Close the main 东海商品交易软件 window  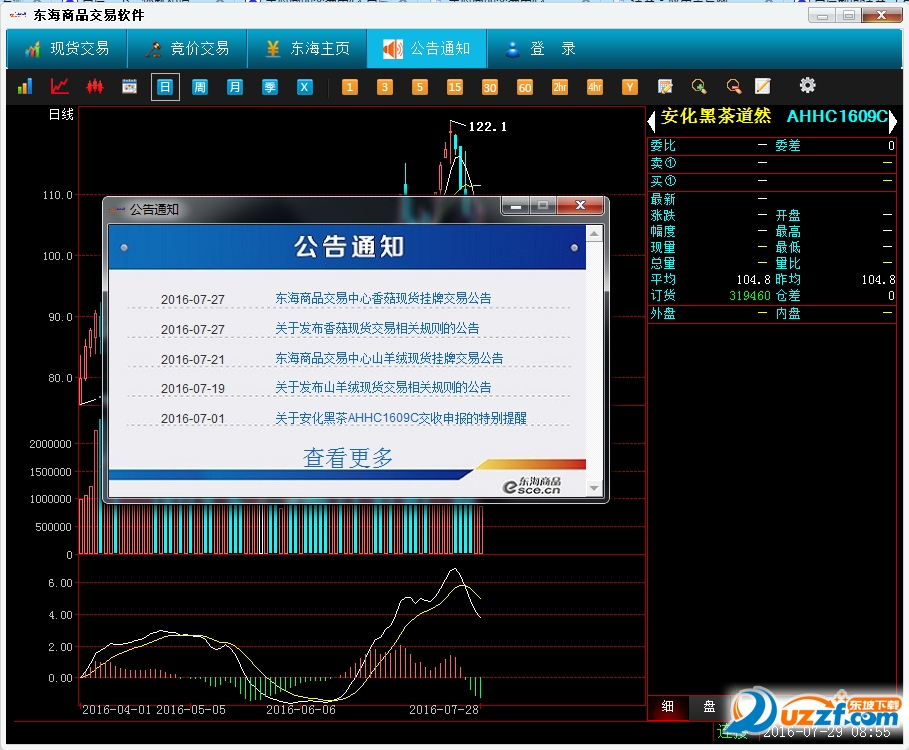point(881,15)
